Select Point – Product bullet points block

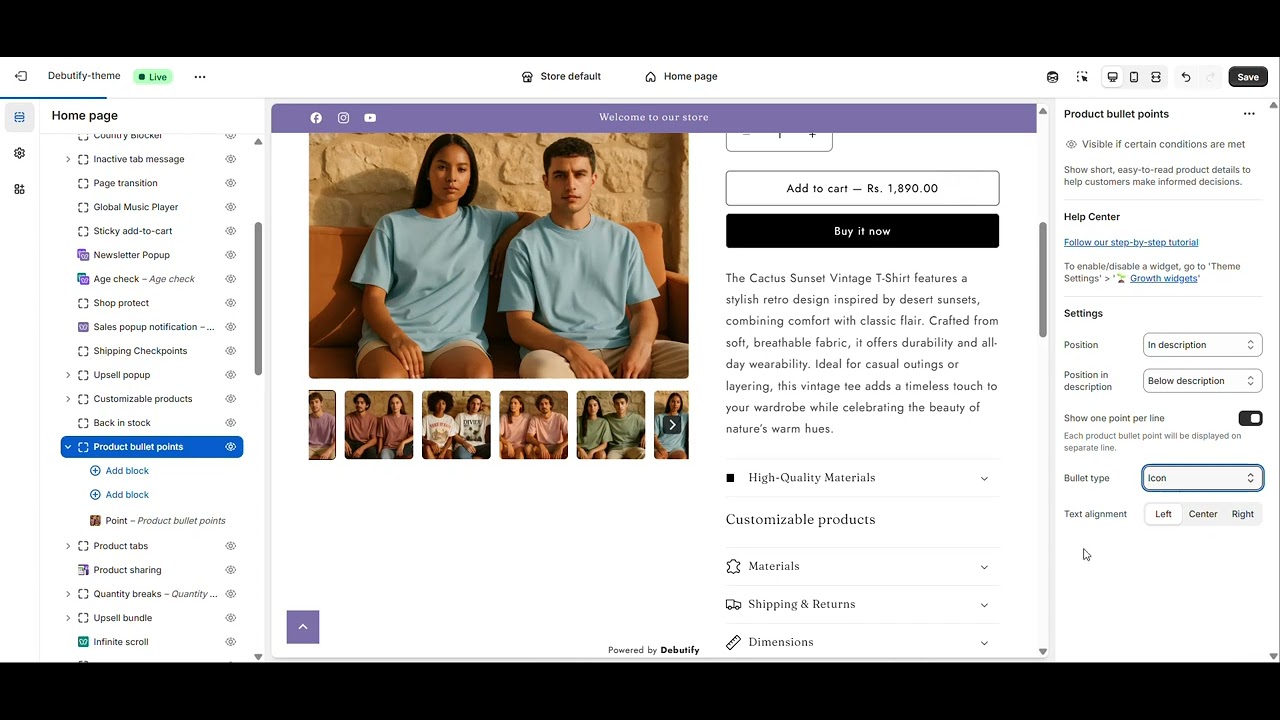[x=157, y=521]
